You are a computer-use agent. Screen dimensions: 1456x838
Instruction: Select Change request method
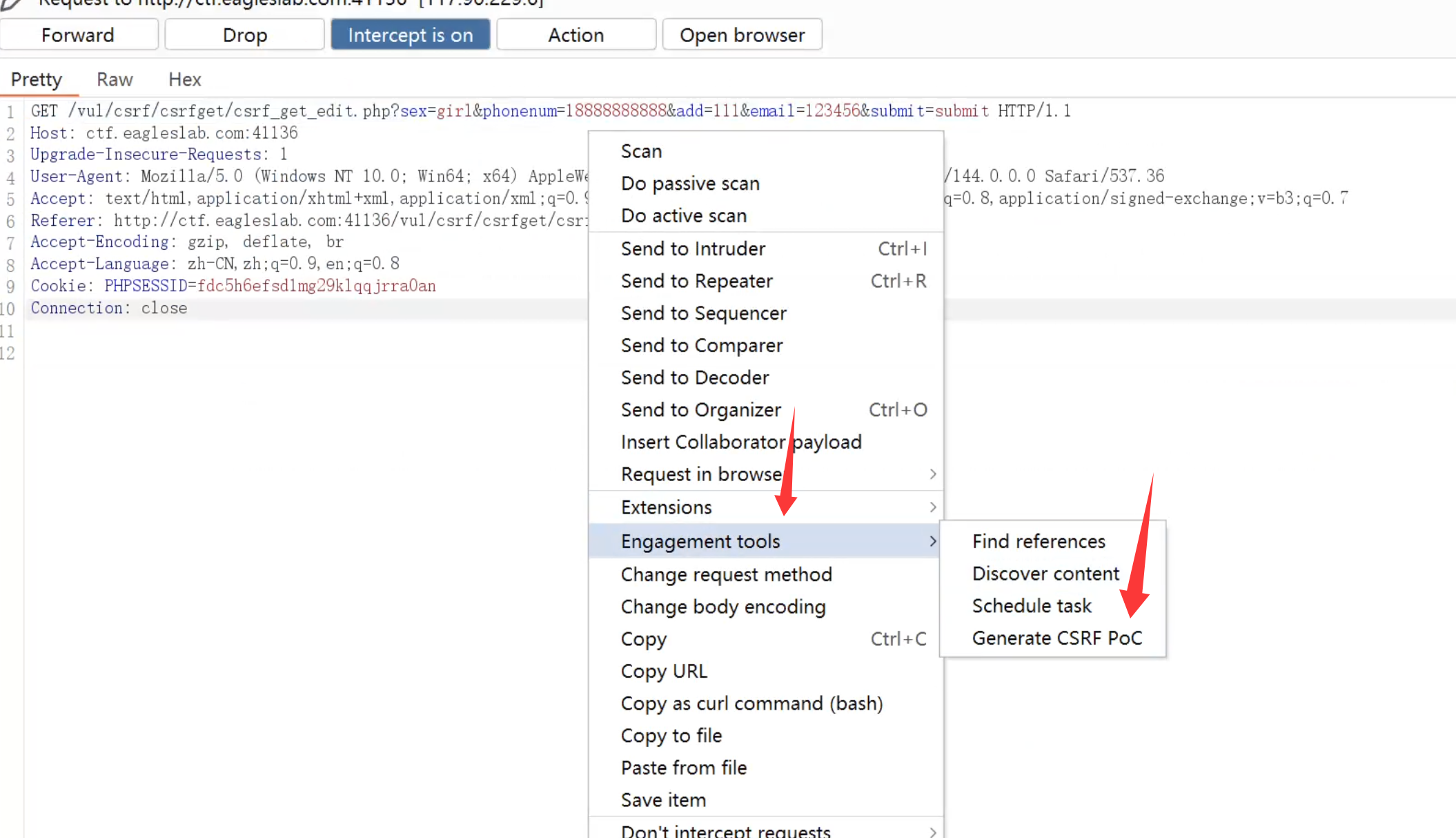726,574
